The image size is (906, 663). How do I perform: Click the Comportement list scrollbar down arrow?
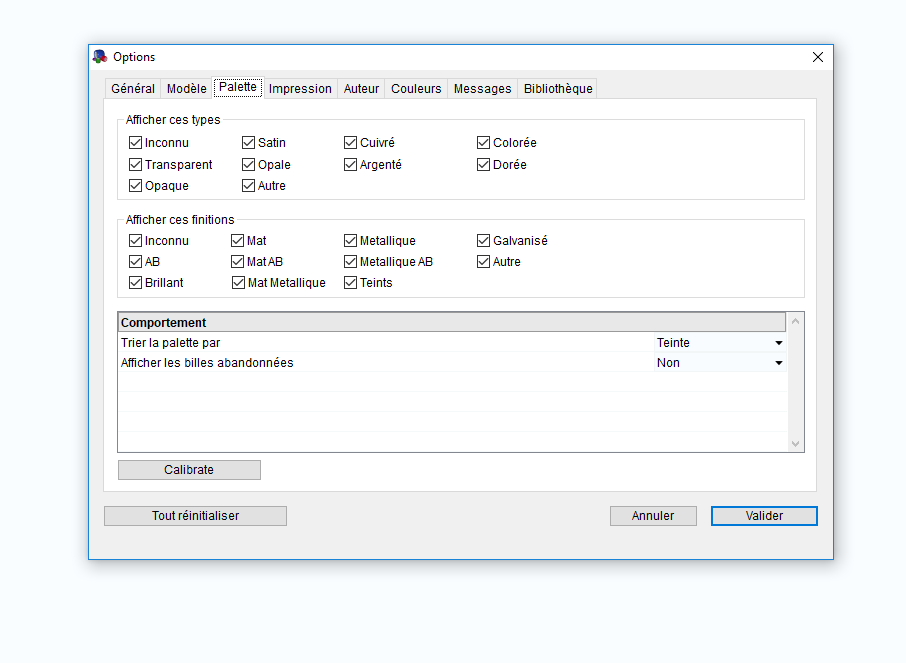tap(796, 443)
